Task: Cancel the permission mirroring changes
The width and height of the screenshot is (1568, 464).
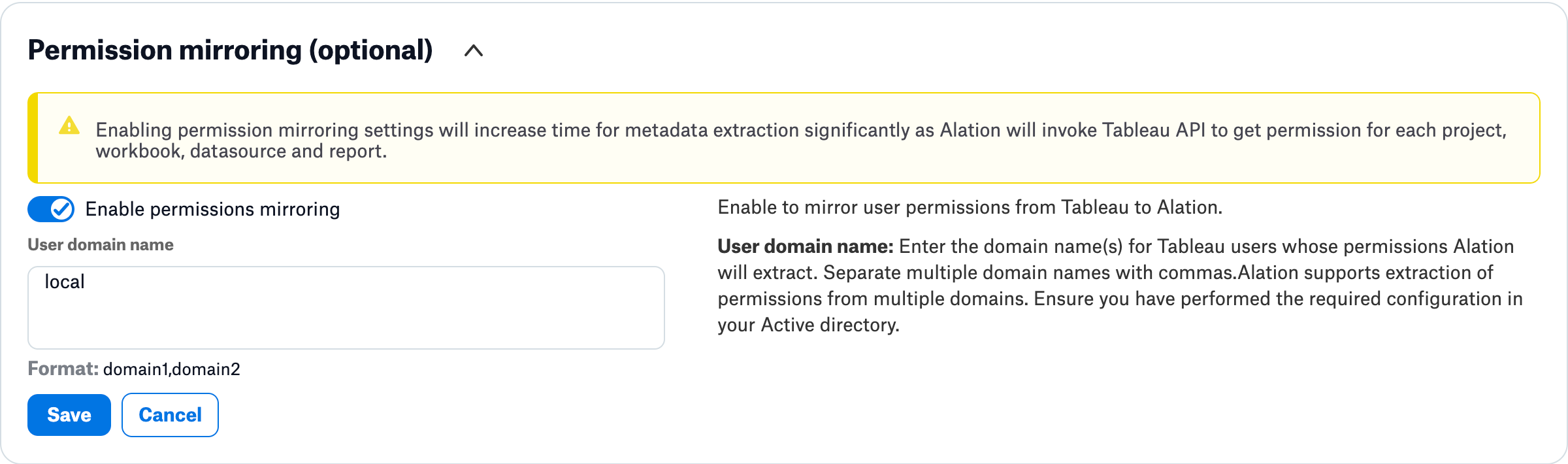Action: pyautogui.click(x=170, y=415)
